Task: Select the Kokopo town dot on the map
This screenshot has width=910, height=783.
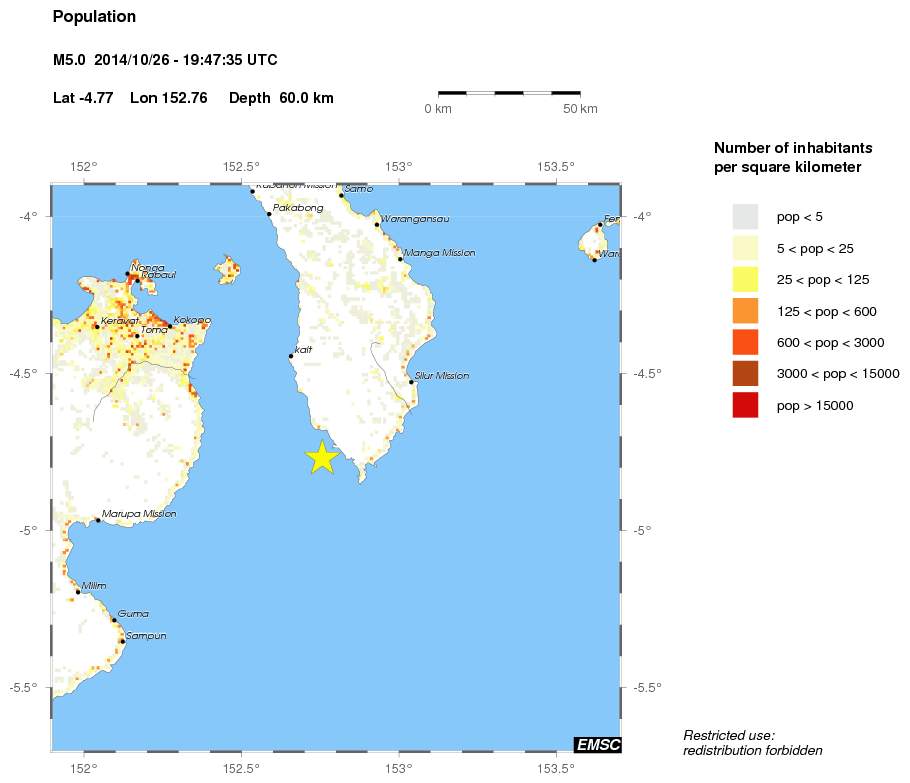Action: 170,326
